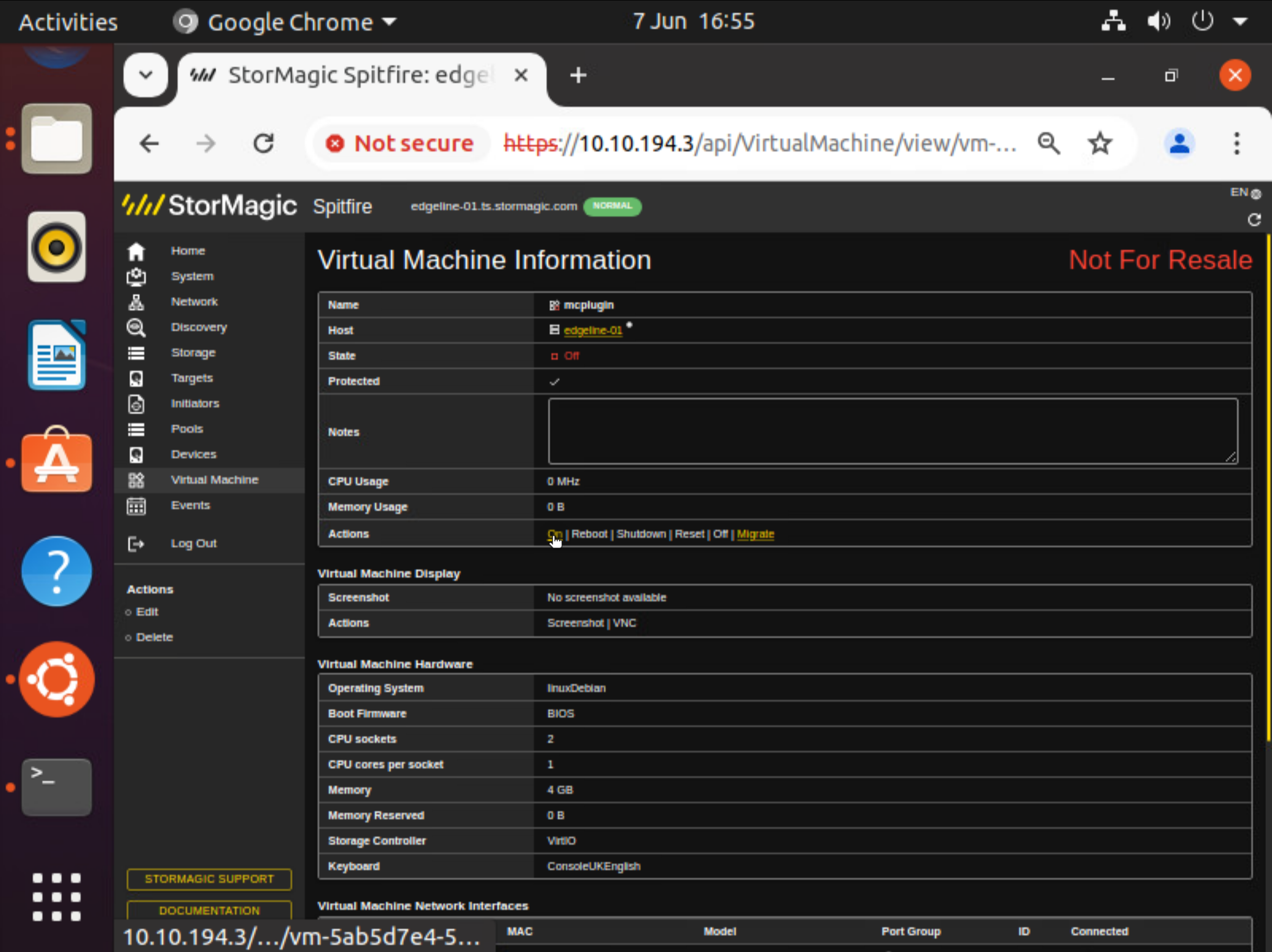Open the Storage list icon
The image size is (1272, 952).
pos(136,353)
